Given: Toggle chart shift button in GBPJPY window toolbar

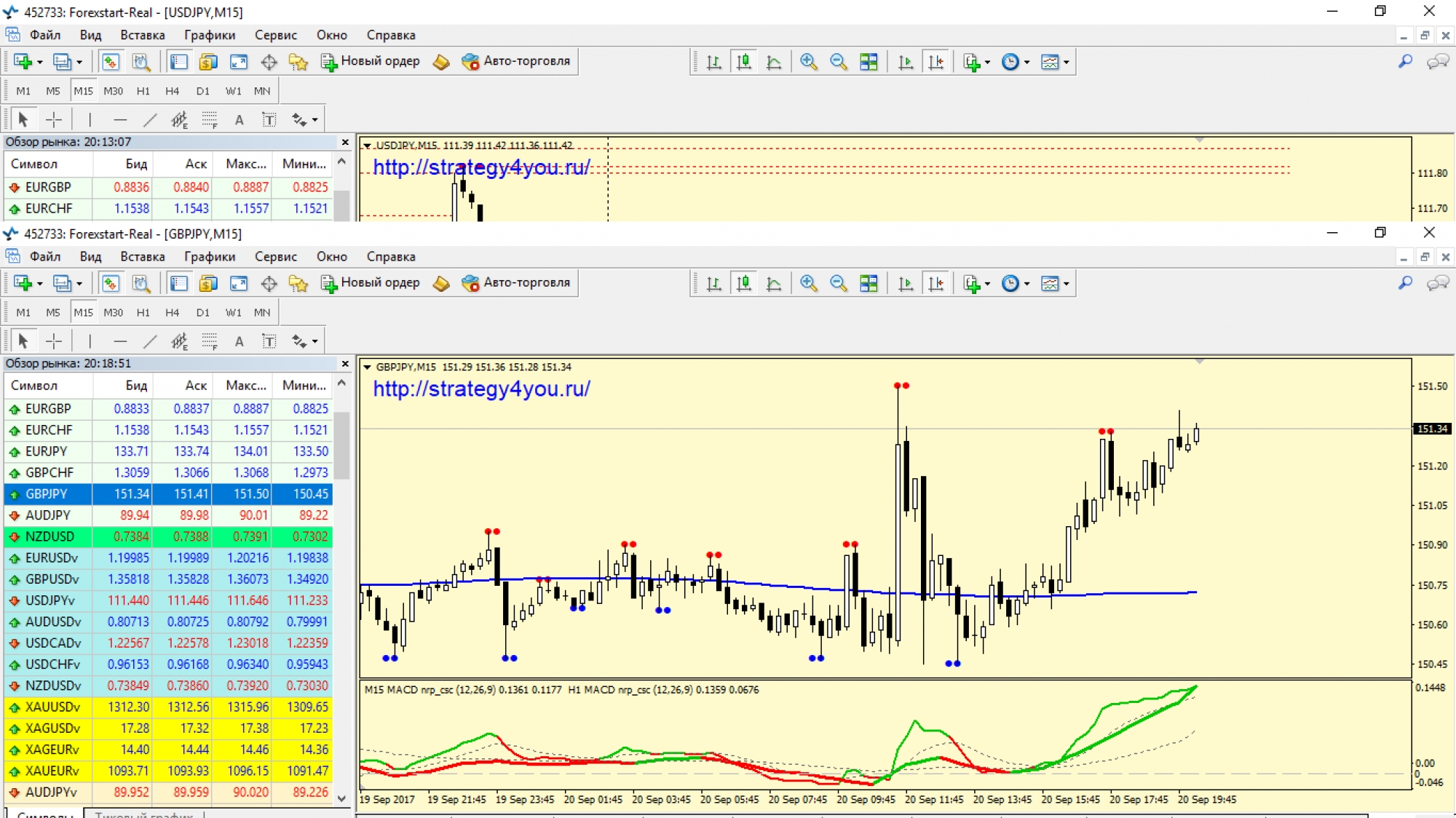Looking at the screenshot, I should coord(935,283).
